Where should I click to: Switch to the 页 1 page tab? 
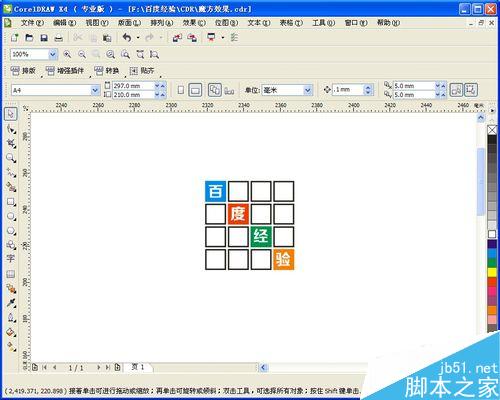pos(138,367)
